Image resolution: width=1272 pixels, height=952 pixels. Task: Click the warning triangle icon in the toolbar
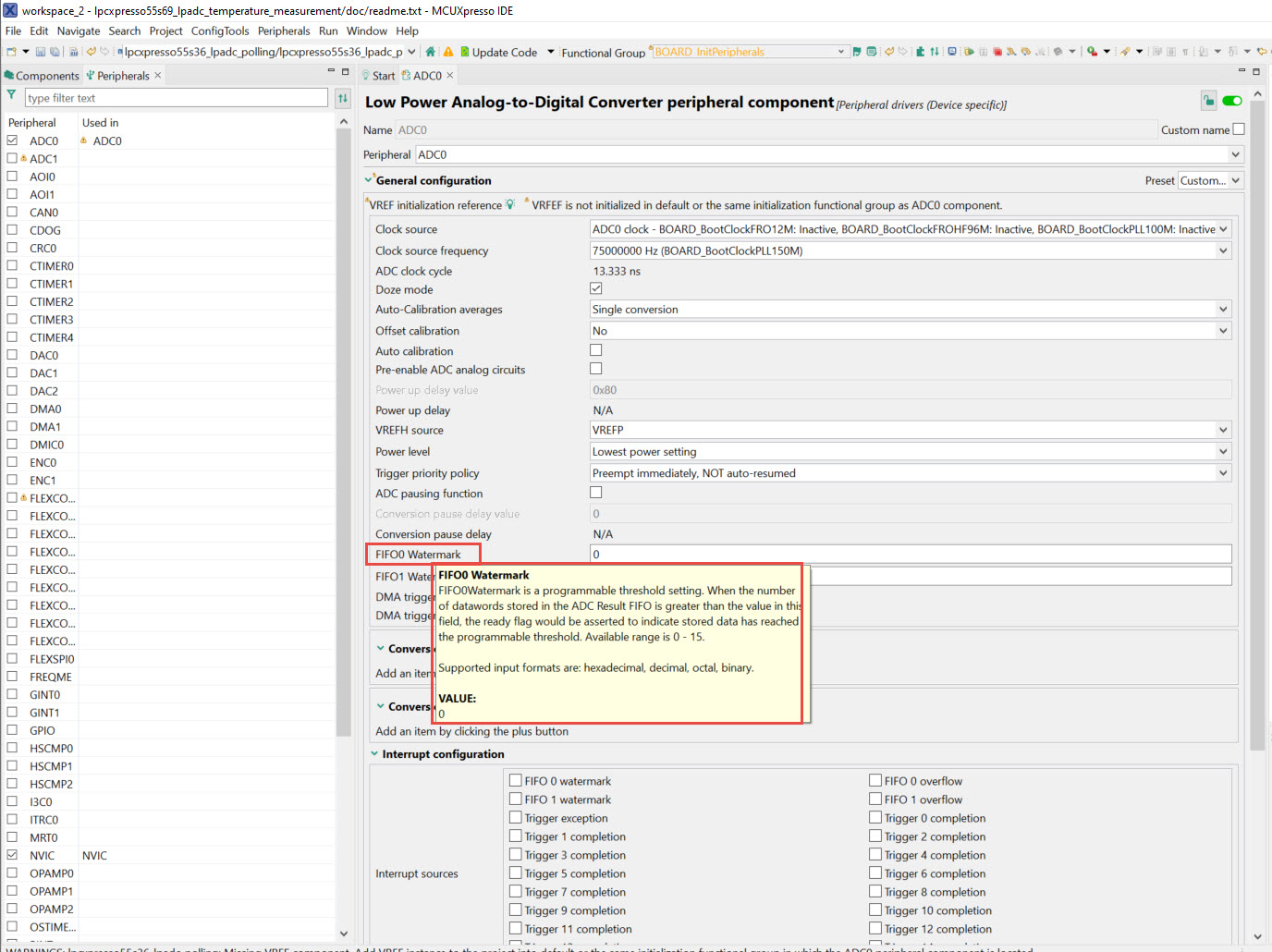(x=447, y=52)
